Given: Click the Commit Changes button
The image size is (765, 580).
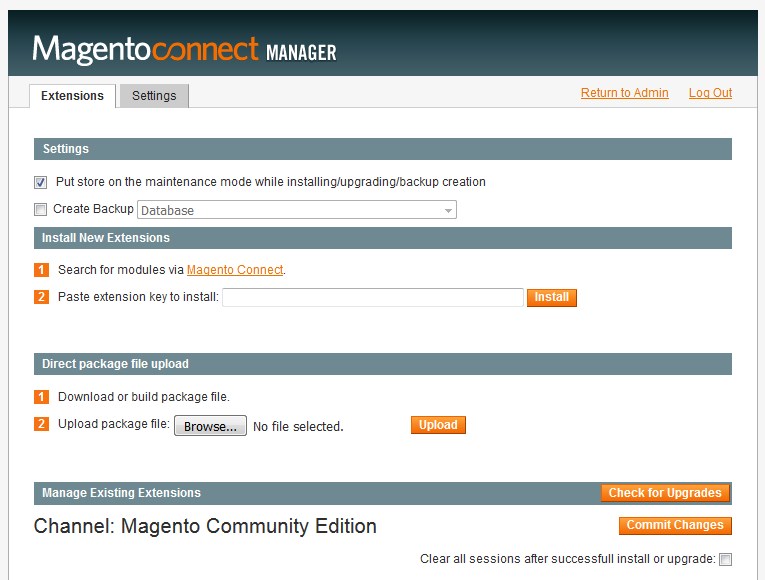Looking at the screenshot, I should click(x=675, y=525).
